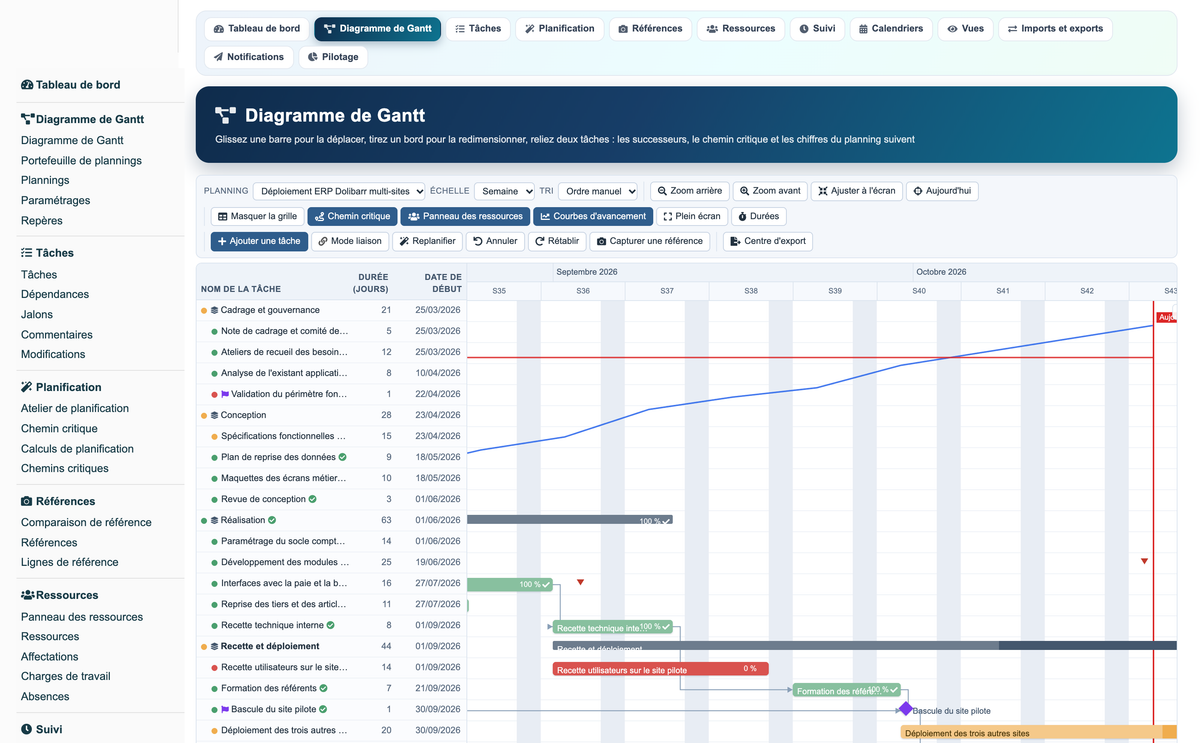
Task: Toggle Courbes d'avancement display
Action: (x=593, y=216)
